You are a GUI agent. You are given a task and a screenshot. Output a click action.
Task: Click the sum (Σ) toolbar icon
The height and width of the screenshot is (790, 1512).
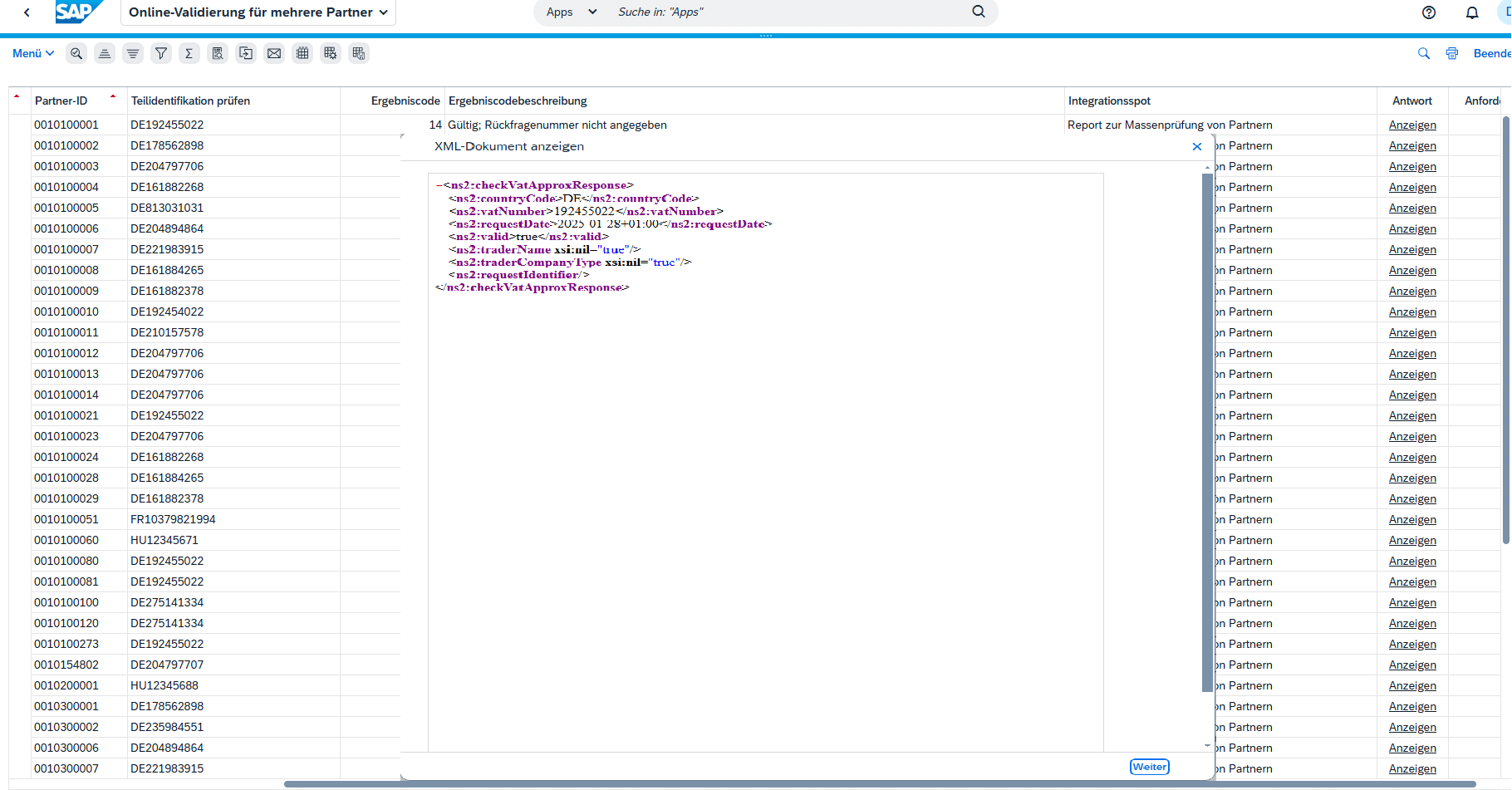[x=189, y=53]
